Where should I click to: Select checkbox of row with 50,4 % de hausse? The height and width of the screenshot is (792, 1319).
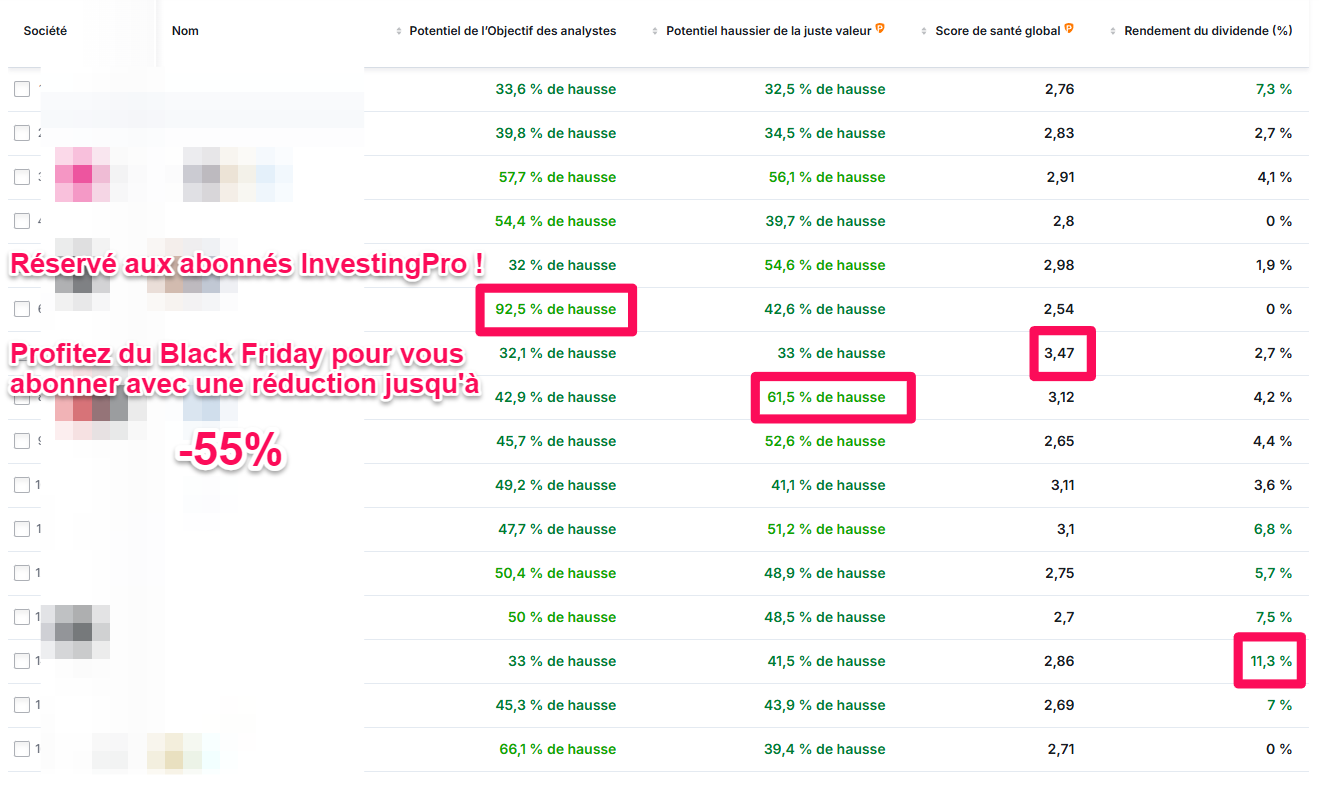coord(22,573)
